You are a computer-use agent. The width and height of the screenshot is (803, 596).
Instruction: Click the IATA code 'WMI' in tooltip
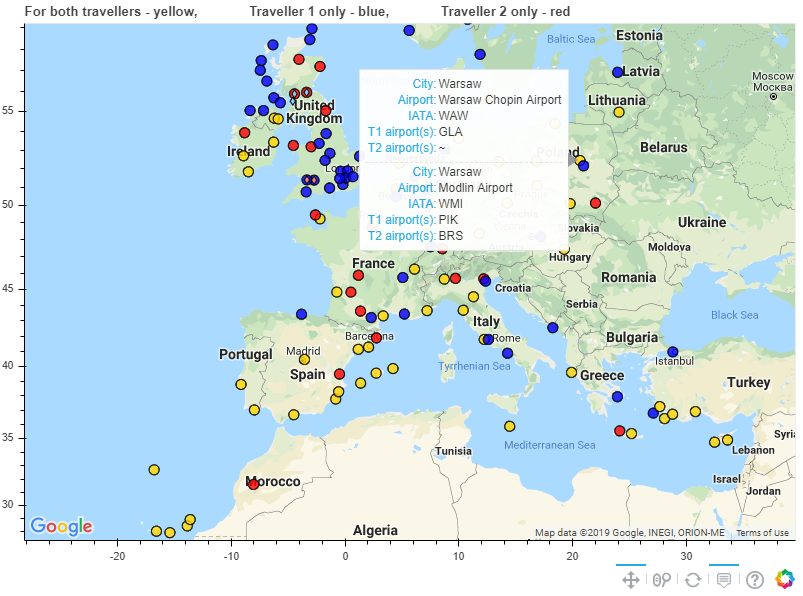click(x=451, y=204)
